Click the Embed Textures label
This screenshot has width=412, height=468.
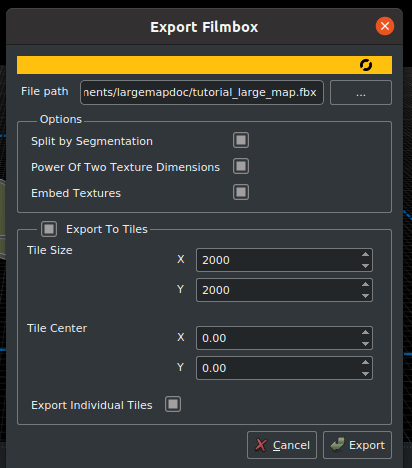point(76,193)
